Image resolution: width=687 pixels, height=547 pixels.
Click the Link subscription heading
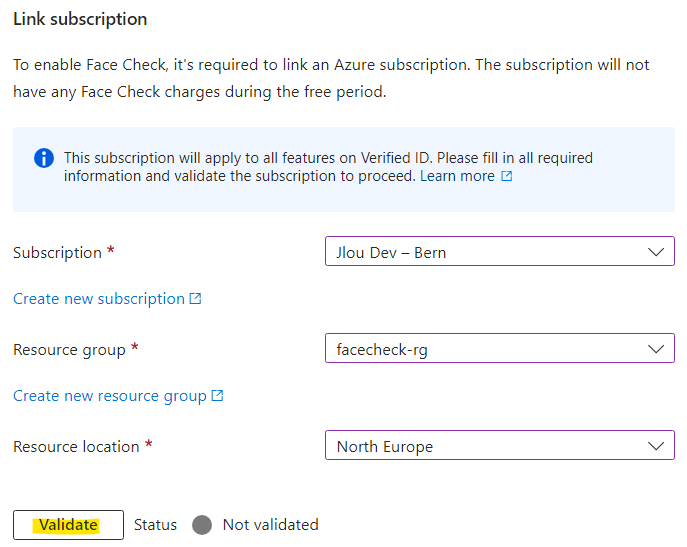coord(80,19)
